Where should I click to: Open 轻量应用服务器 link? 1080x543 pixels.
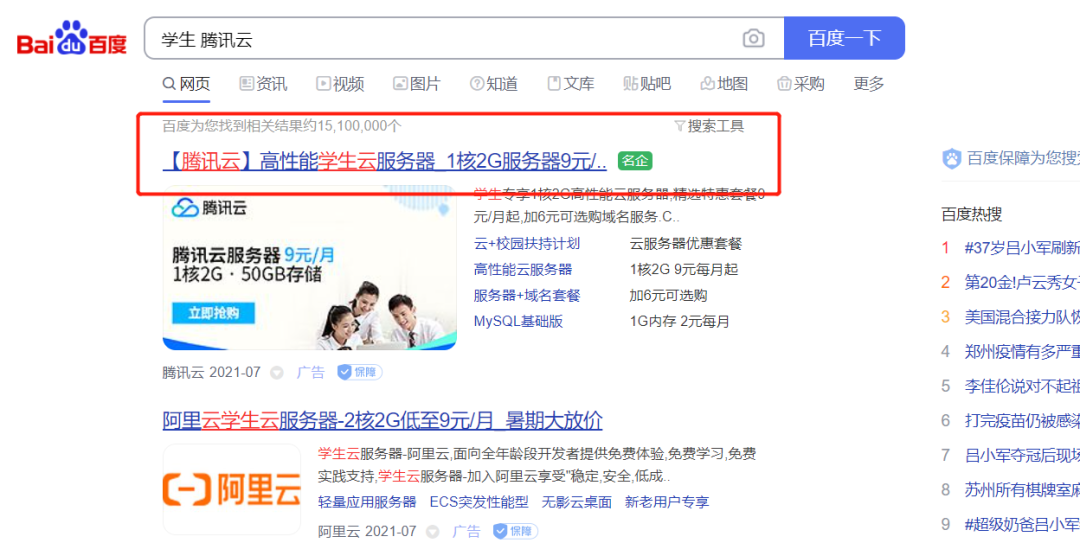[367, 502]
